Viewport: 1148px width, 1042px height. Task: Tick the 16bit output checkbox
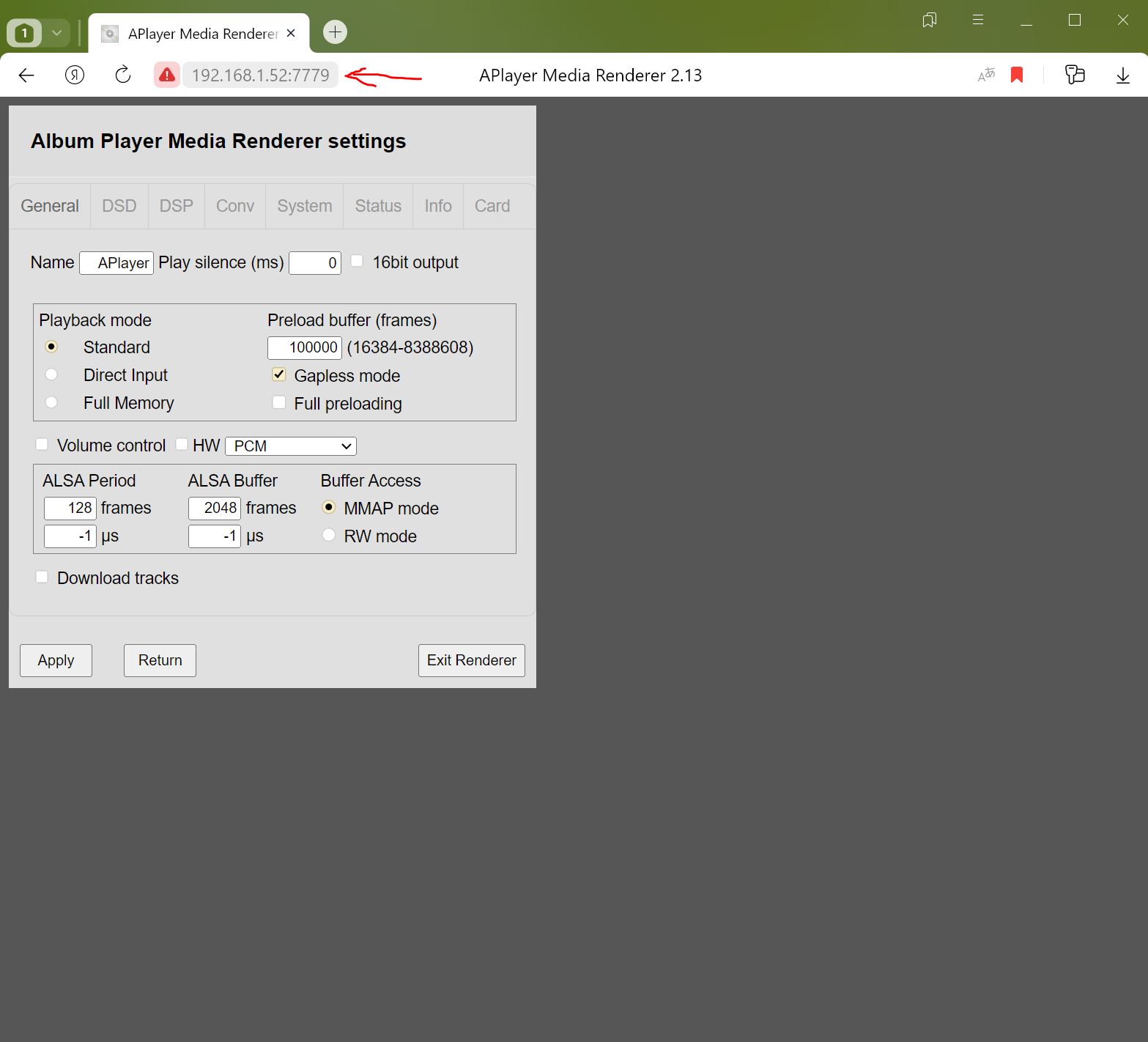coord(357,262)
